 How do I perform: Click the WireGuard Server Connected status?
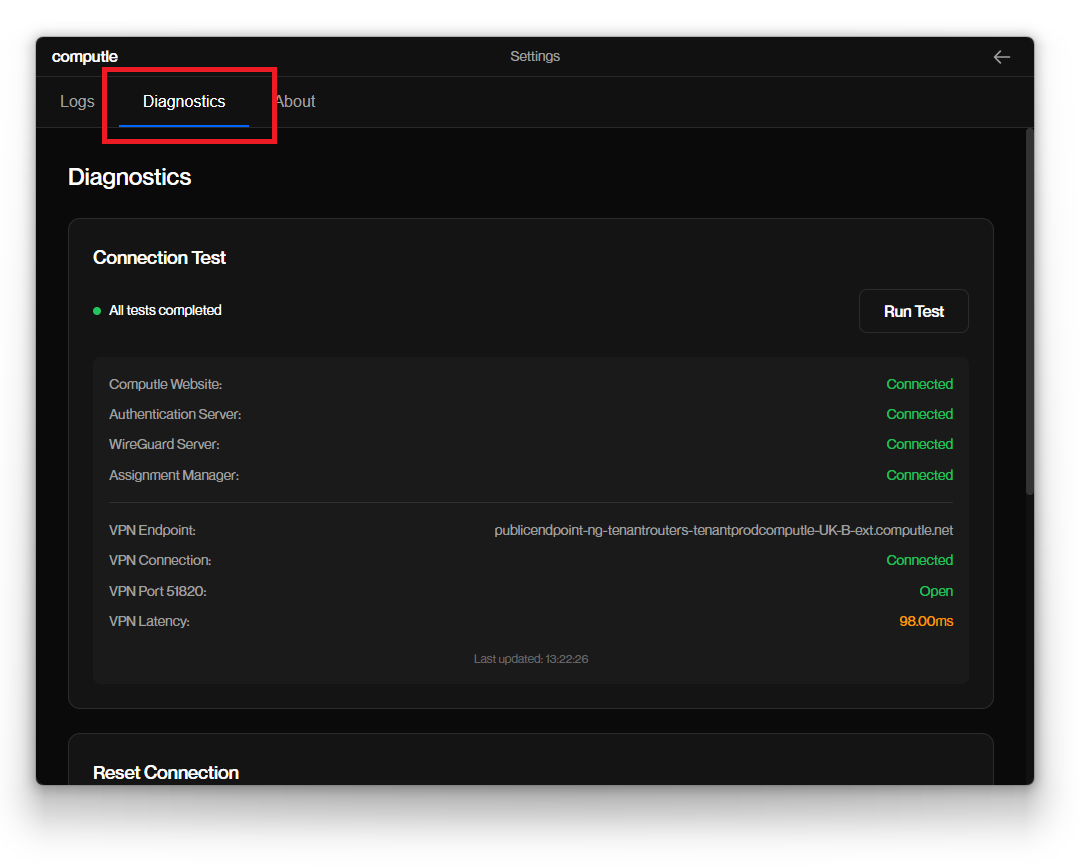[x=919, y=444]
